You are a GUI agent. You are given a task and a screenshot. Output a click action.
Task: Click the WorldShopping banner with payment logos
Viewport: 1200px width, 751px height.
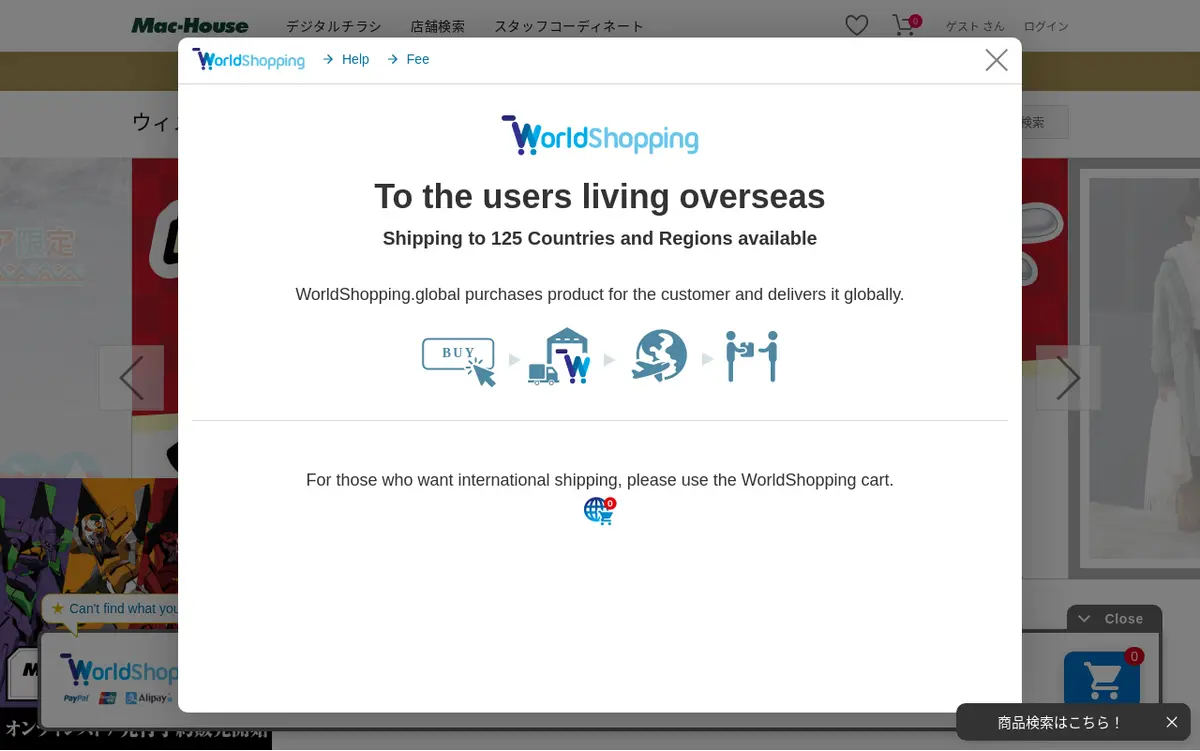tap(110, 680)
